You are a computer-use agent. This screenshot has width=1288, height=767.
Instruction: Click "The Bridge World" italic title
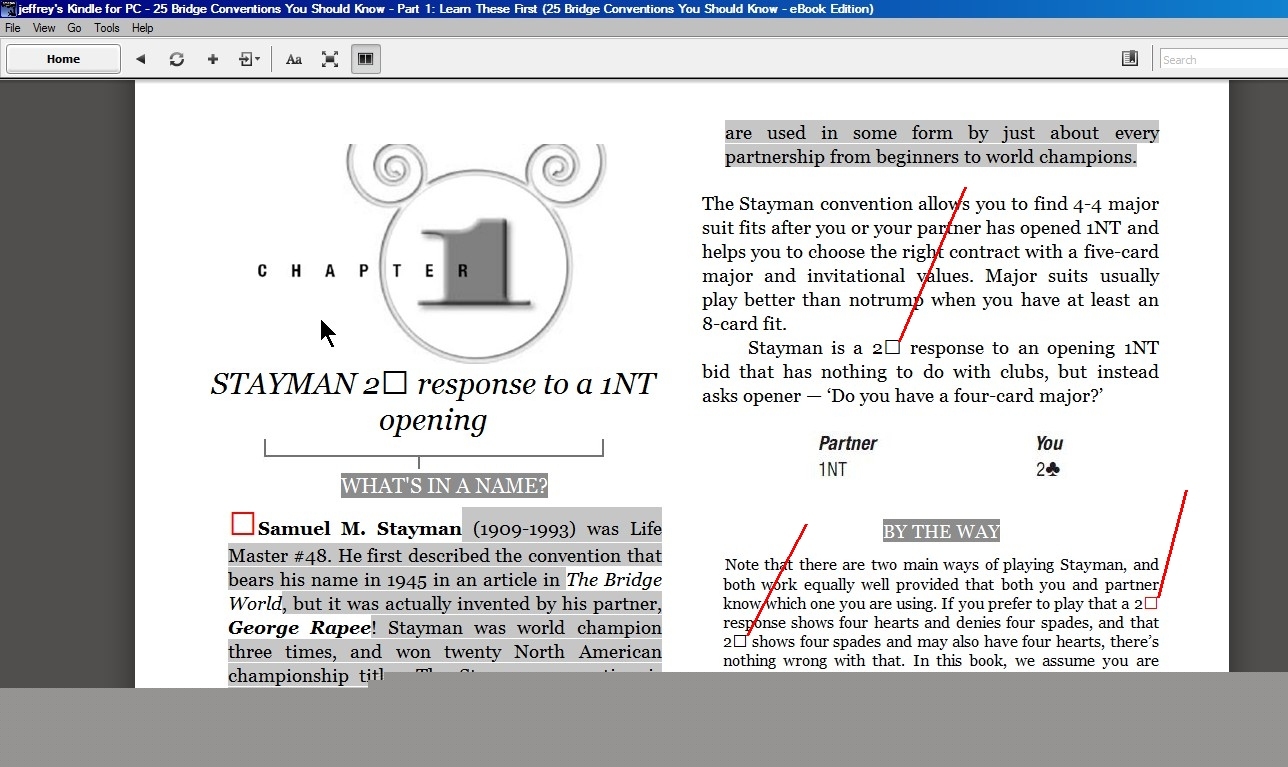coord(445,592)
